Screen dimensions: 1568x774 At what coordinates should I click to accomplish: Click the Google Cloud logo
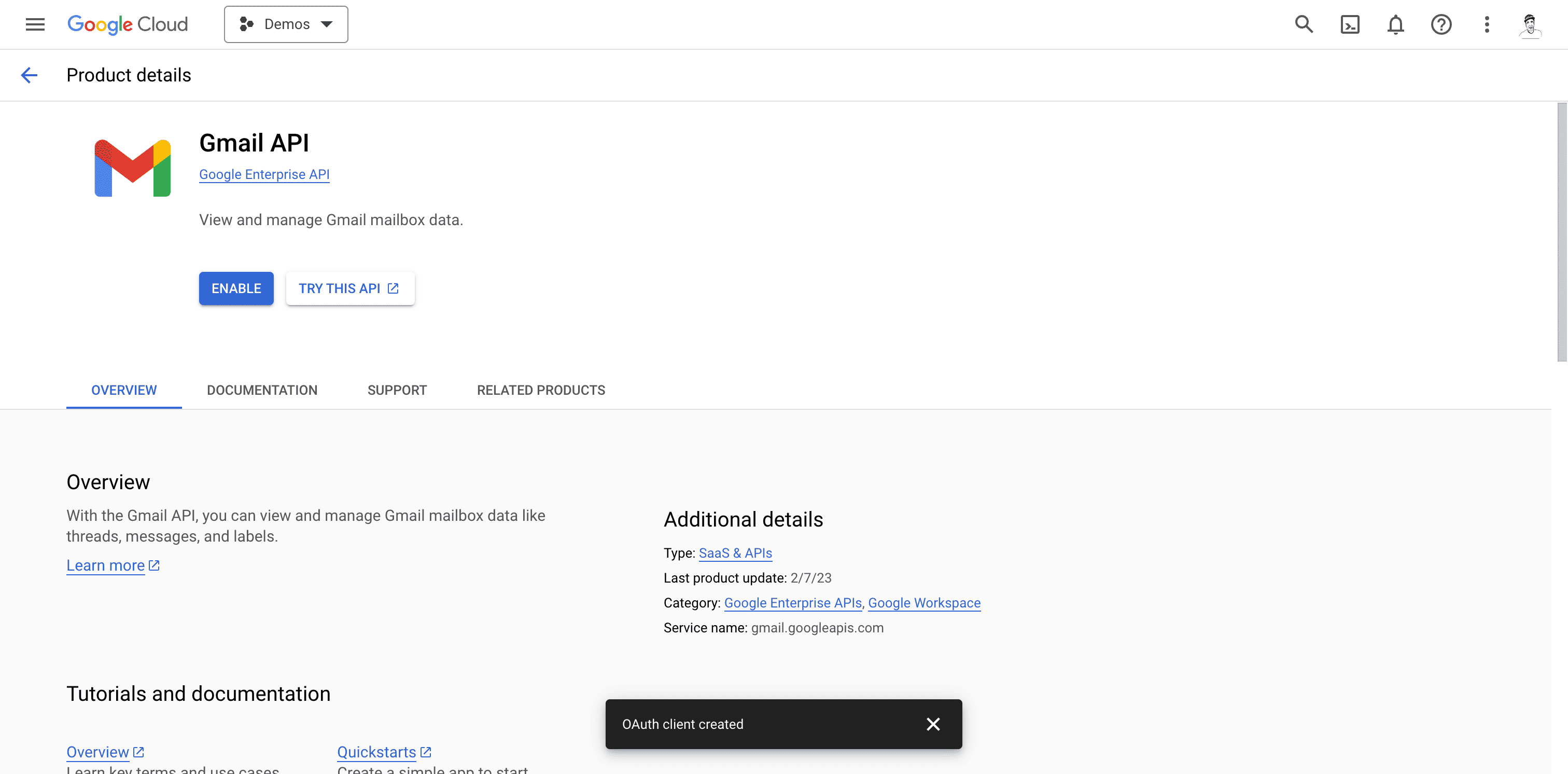point(127,24)
